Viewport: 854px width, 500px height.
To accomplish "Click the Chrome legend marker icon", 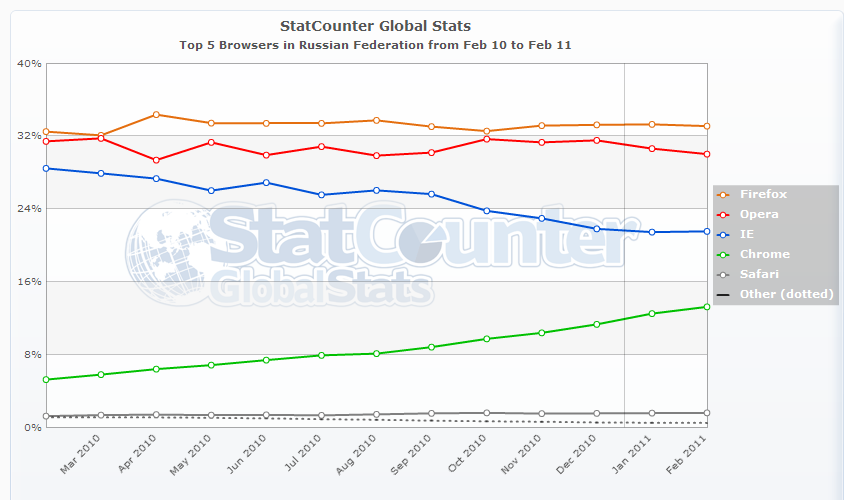I will (724, 254).
